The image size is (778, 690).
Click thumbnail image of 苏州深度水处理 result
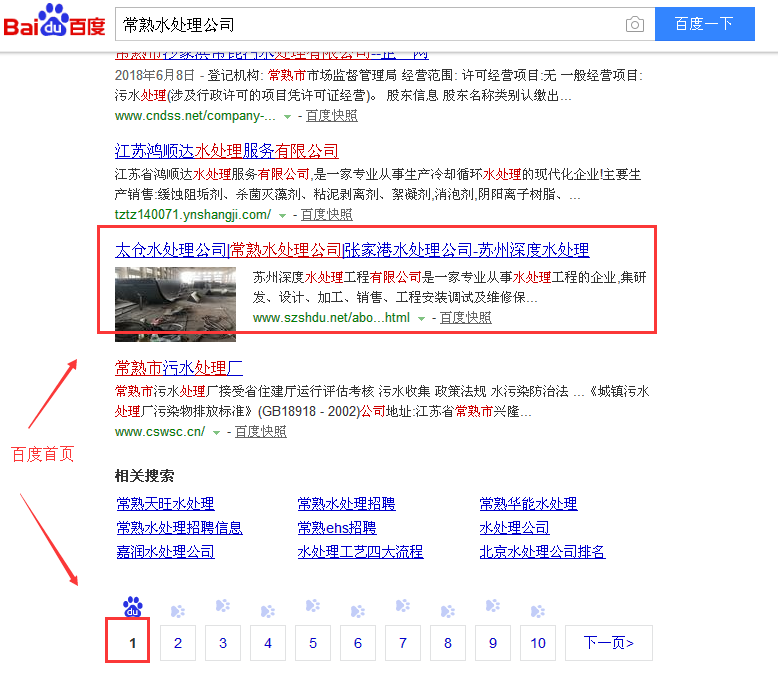[175, 298]
